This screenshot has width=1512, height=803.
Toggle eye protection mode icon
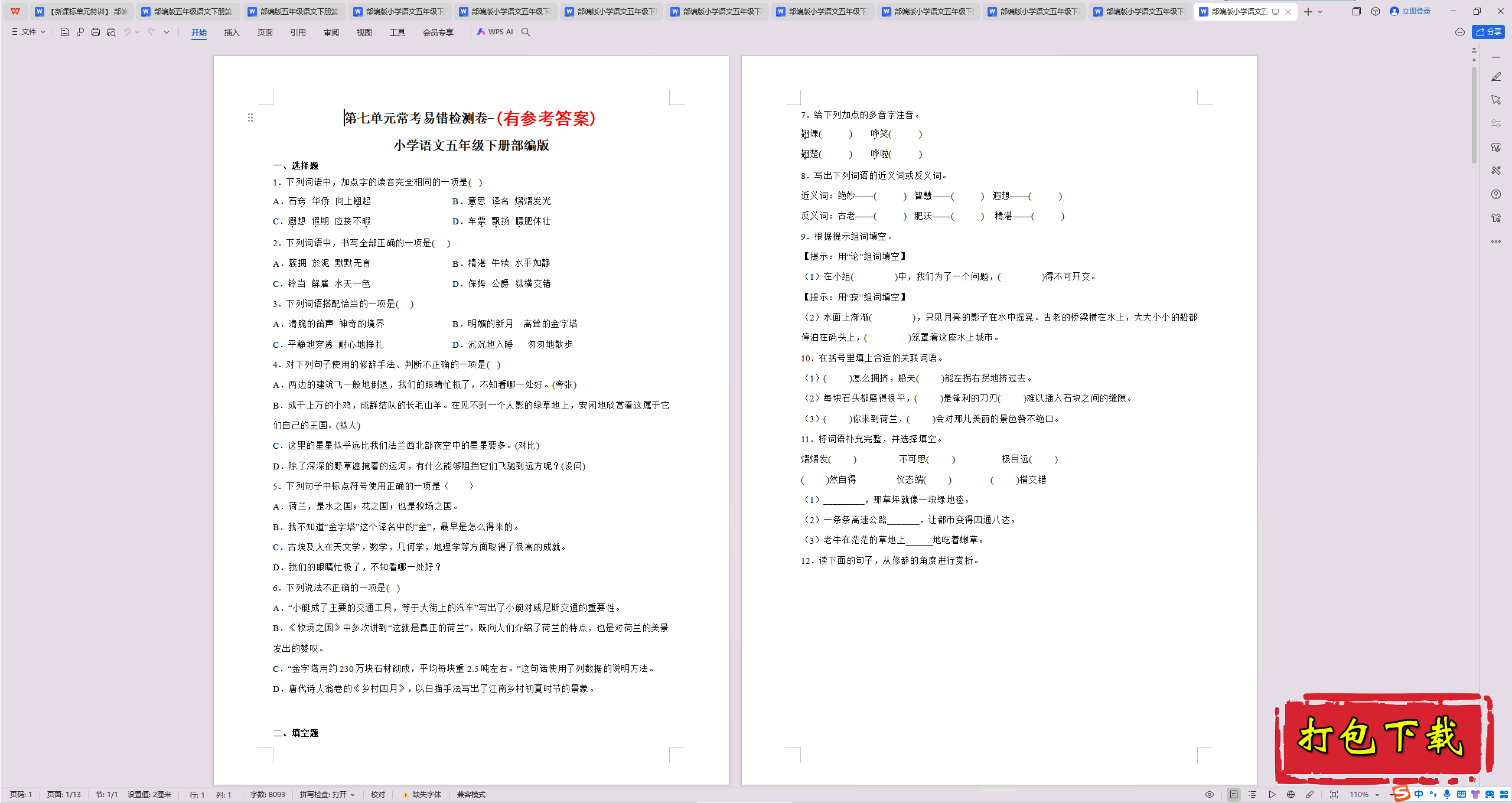(x=1210, y=795)
